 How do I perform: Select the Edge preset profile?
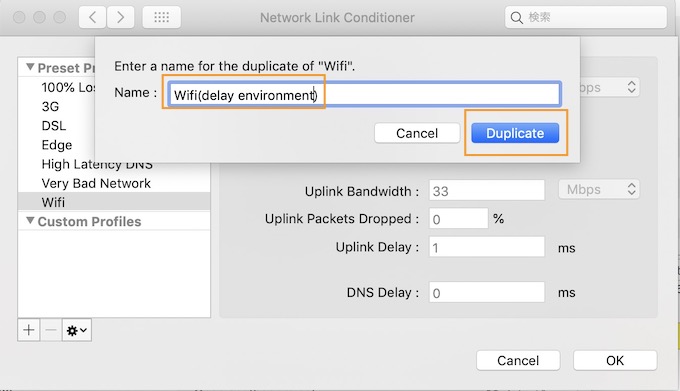tap(57, 145)
